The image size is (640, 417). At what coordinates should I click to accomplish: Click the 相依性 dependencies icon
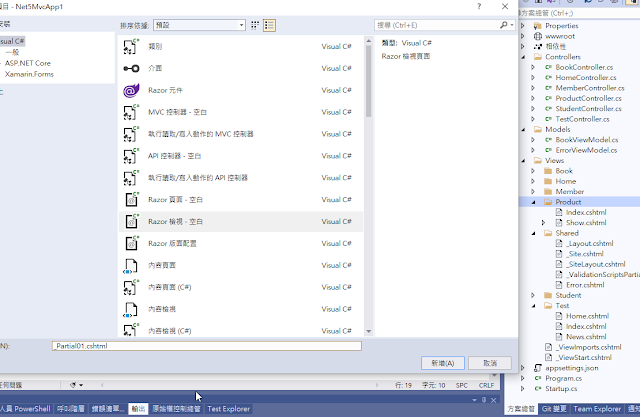[538, 47]
